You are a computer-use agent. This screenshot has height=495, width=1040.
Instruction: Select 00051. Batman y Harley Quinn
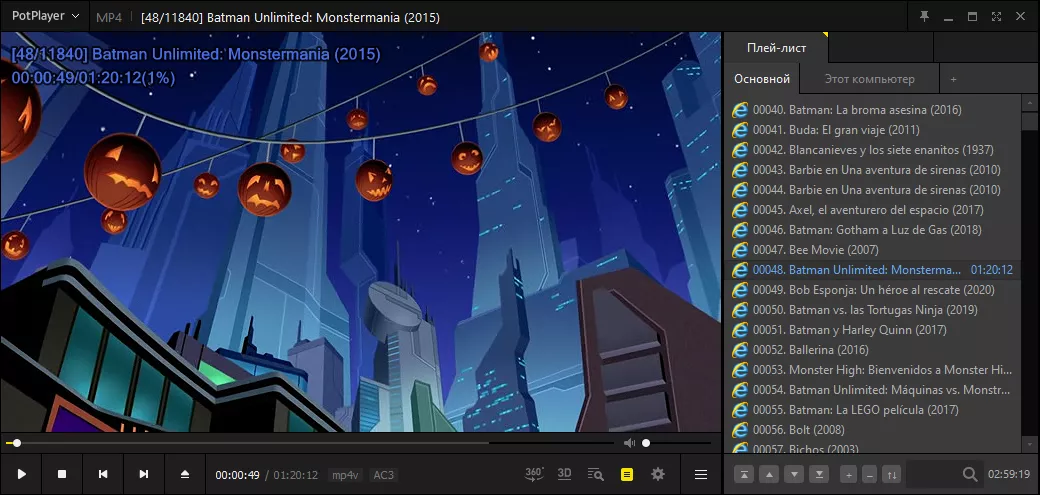click(x=873, y=330)
